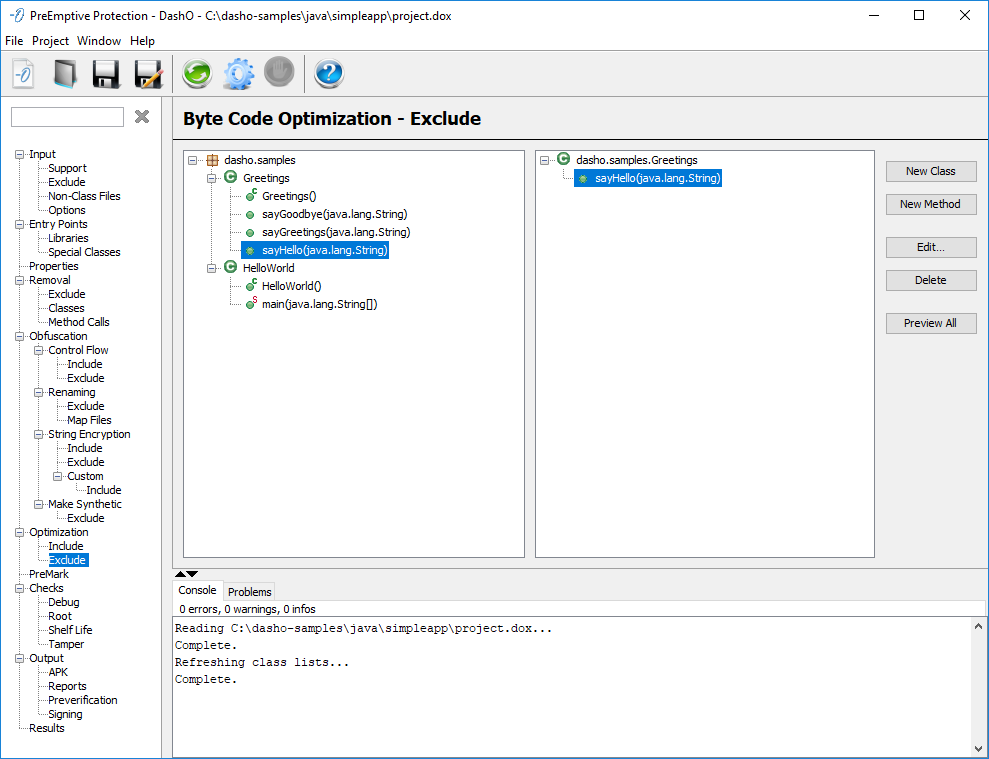Click the blue gear Build Project icon
989x759 pixels.
[x=238, y=74]
